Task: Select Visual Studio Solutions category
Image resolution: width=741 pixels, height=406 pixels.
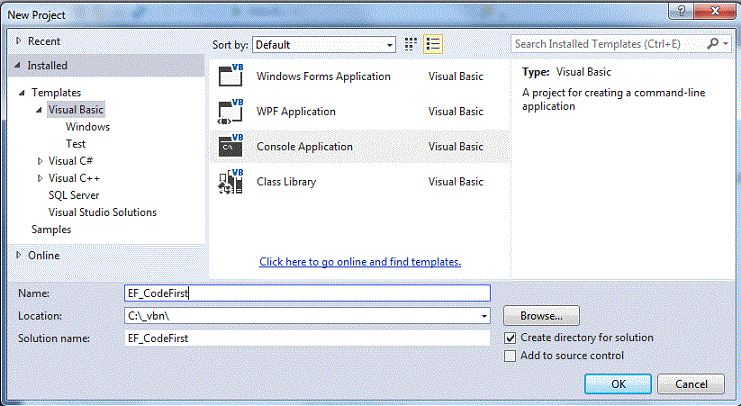Action: (102, 212)
